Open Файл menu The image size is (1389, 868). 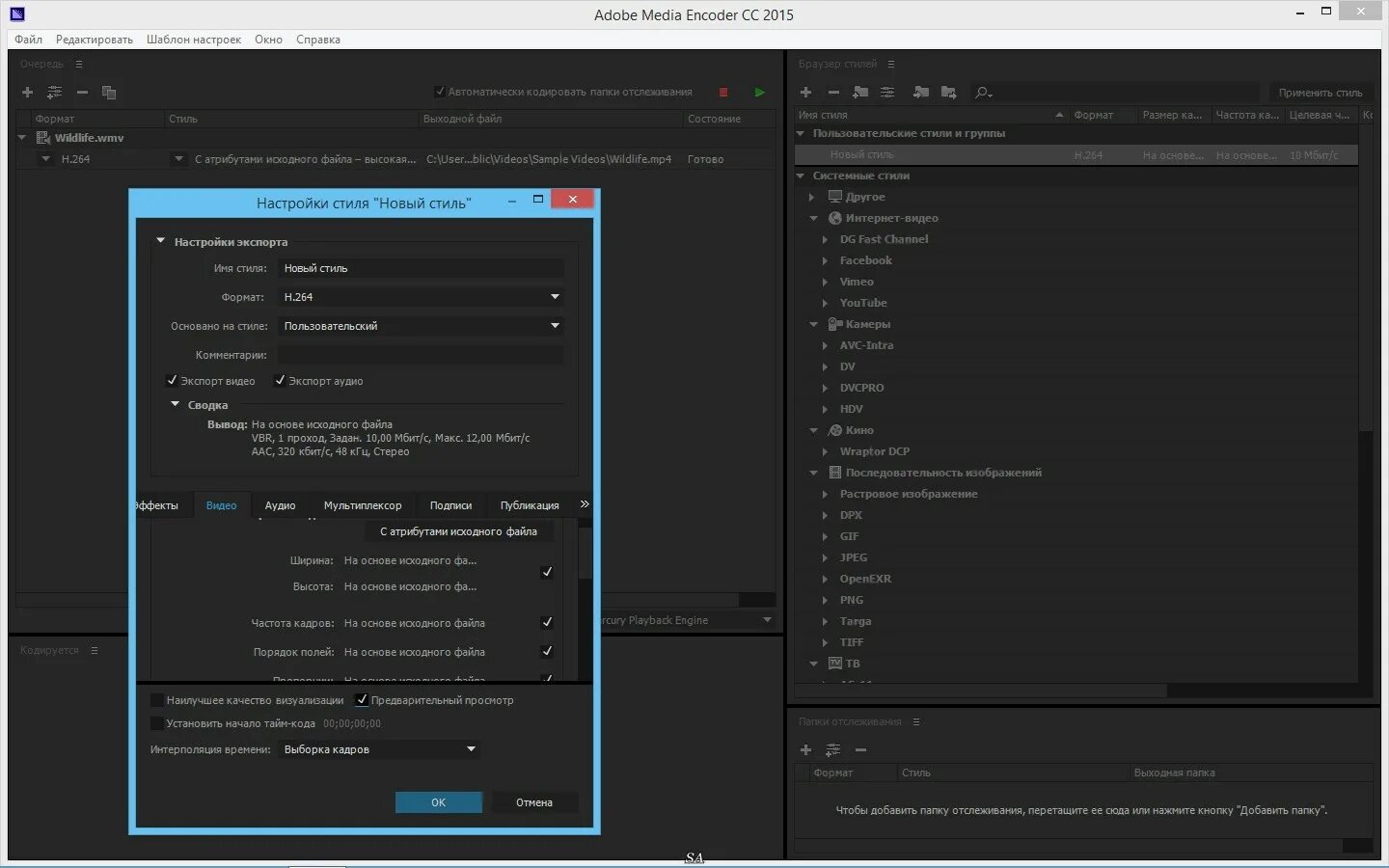coord(28,40)
